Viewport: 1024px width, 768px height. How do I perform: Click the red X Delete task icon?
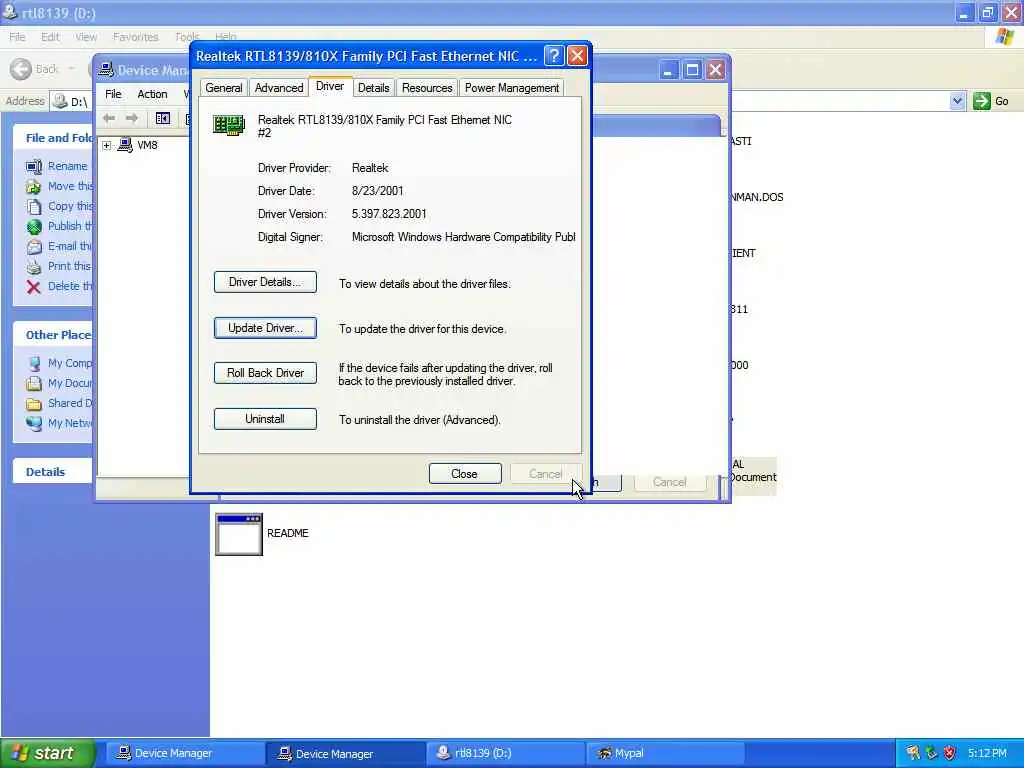(x=34, y=287)
